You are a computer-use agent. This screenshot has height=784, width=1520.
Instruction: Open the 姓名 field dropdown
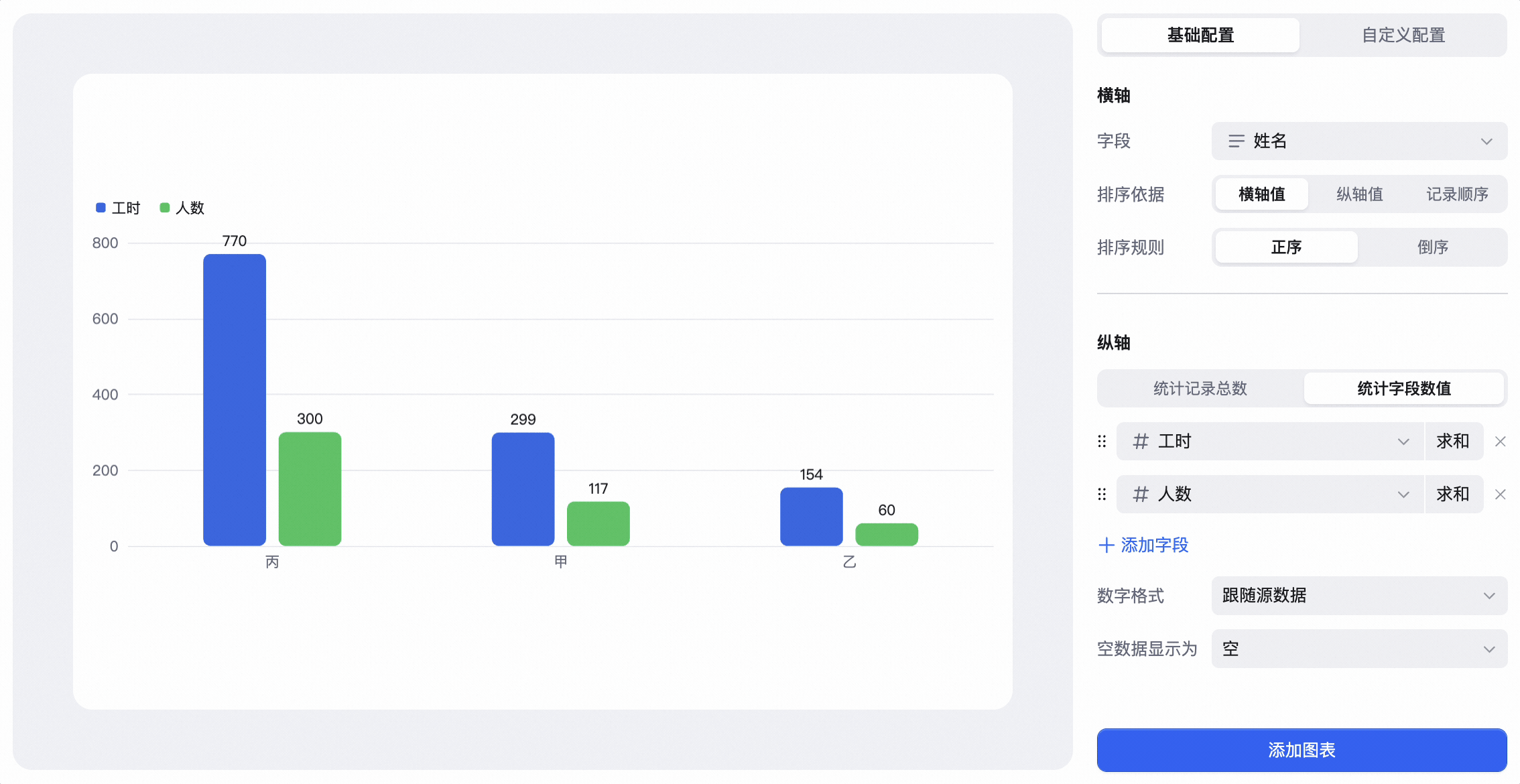click(x=1359, y=141)
